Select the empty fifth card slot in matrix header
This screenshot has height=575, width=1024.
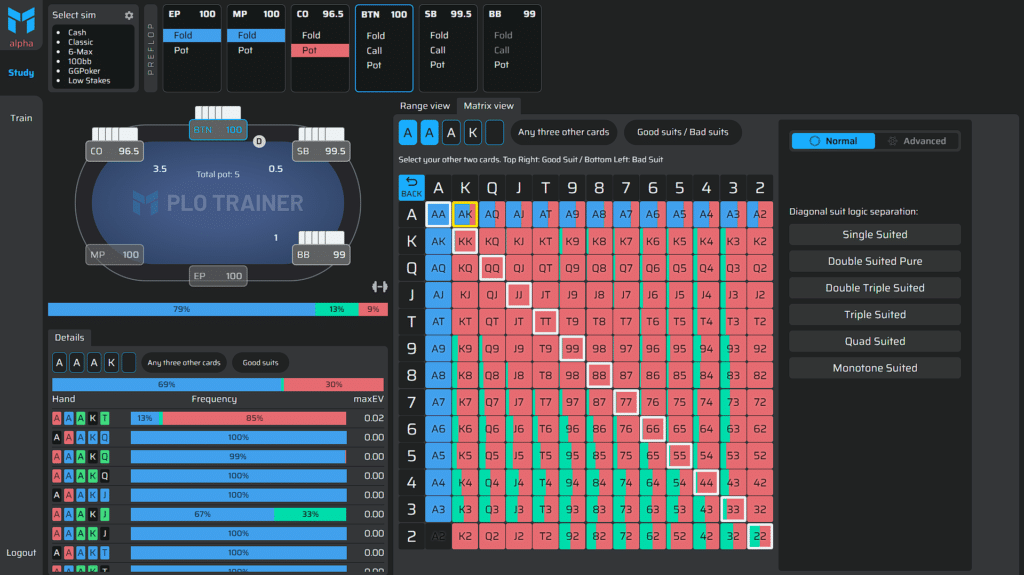coord(494,132)
